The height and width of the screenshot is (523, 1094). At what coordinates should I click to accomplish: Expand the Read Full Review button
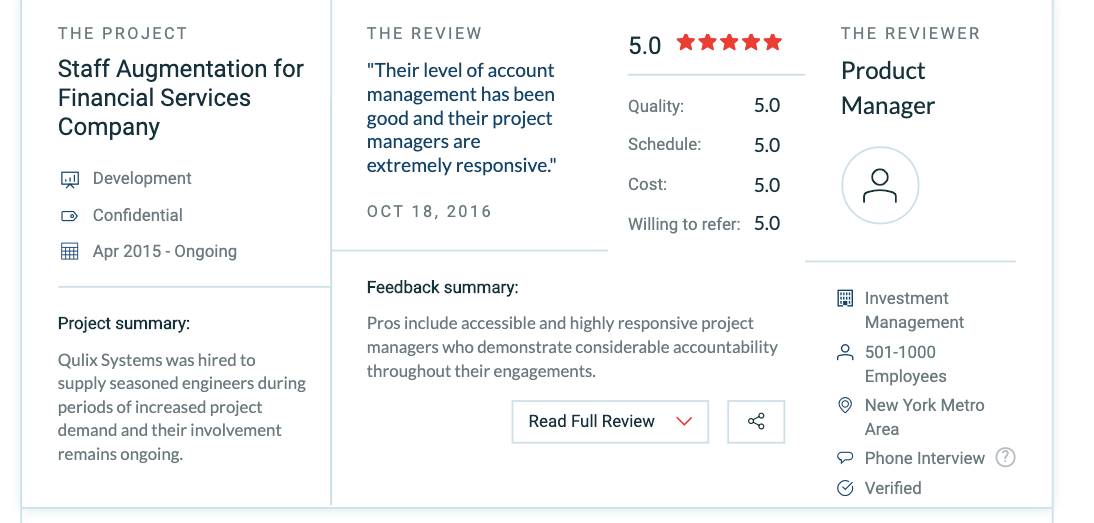pos(592,422)
